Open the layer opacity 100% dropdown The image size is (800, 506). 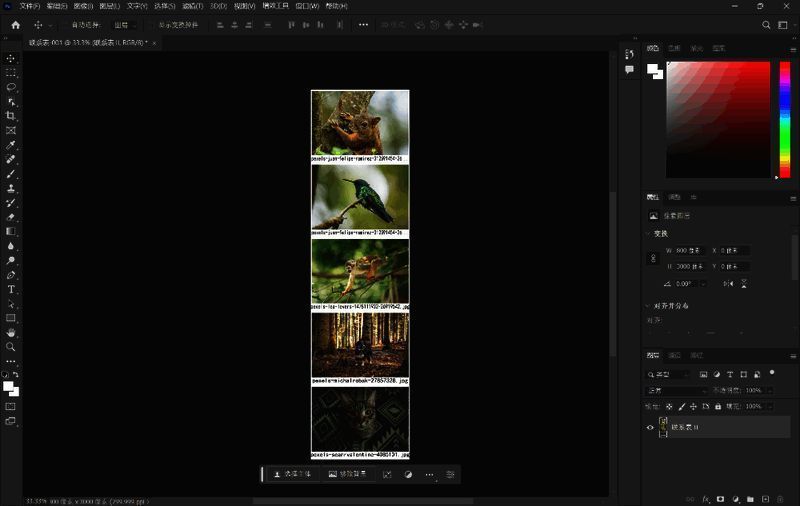point(768,390)
